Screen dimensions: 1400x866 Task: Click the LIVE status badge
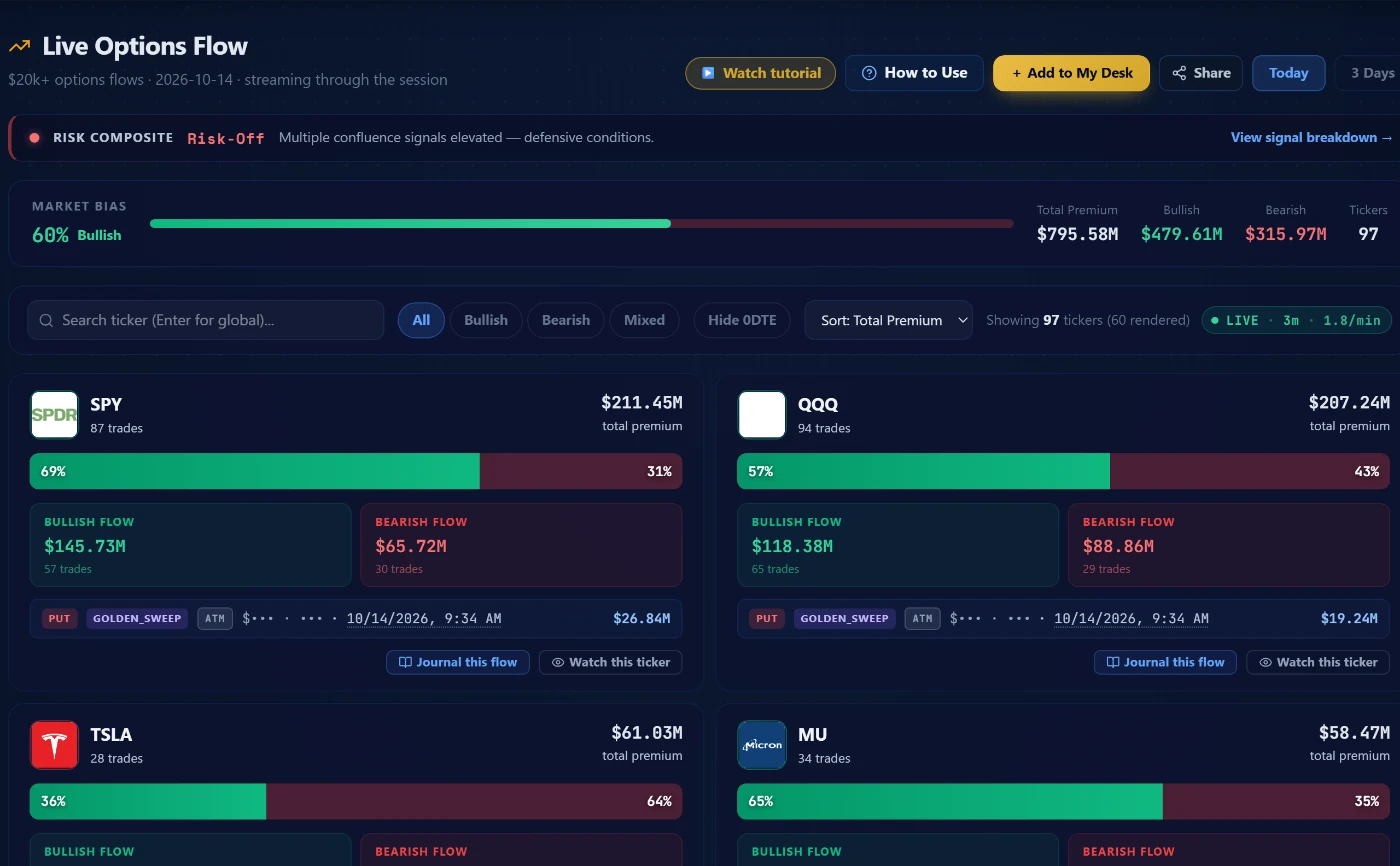(x=1297, y=320)
